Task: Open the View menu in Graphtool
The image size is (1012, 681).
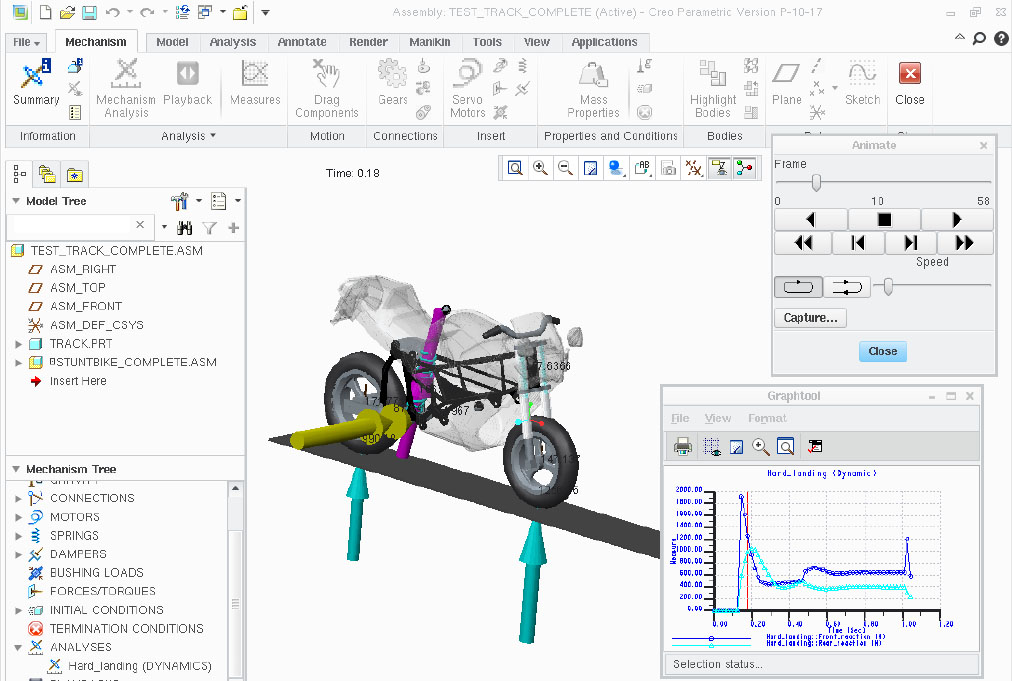Action: click(x=718, y=418)
